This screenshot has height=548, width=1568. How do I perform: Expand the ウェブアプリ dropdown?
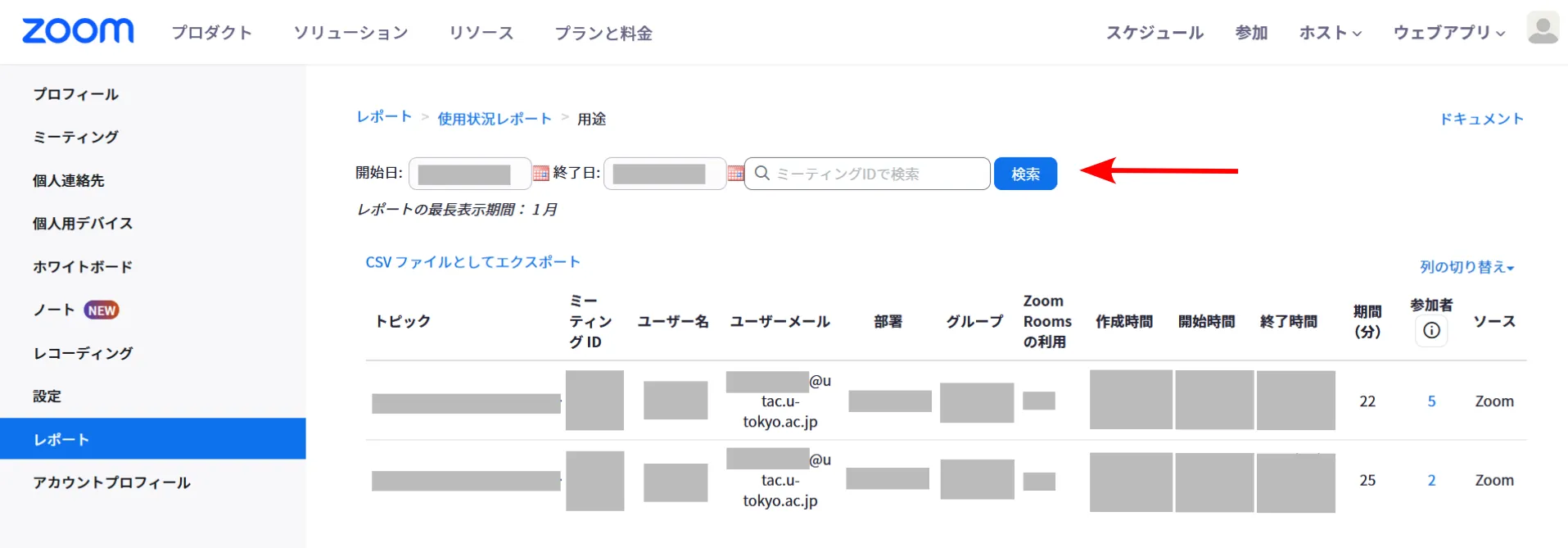1448,33
